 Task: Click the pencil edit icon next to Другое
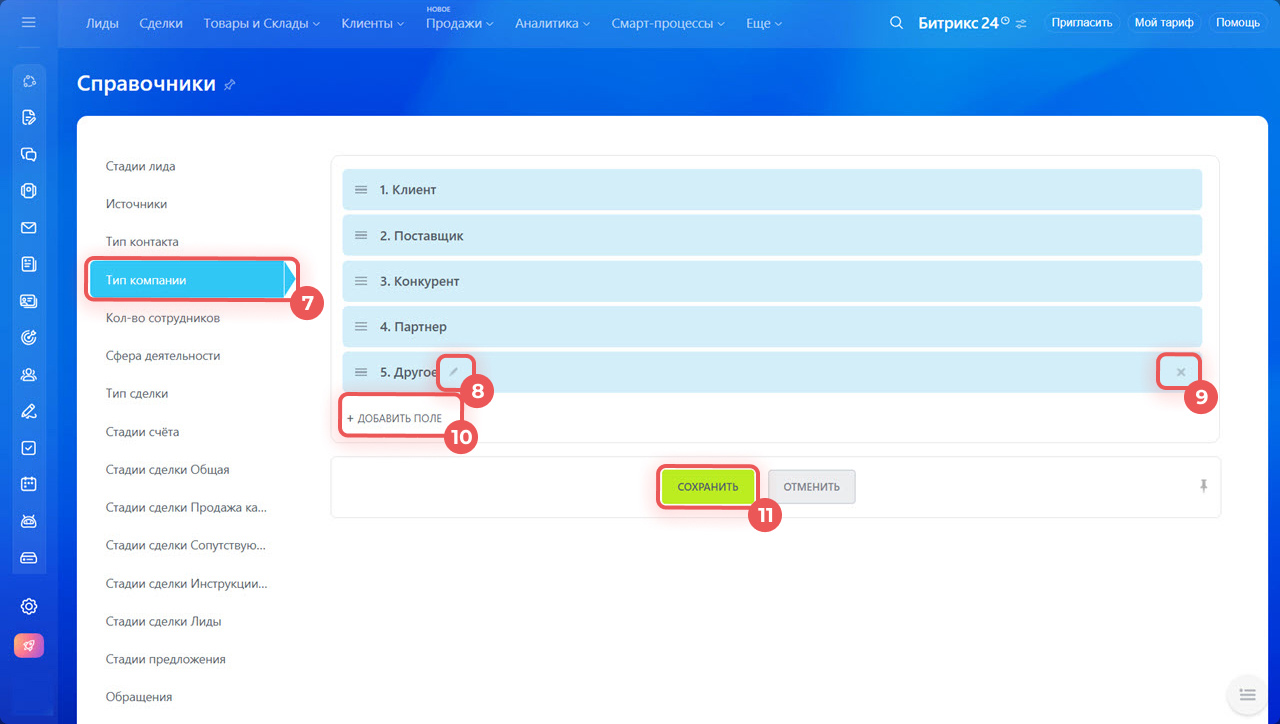click(454, 372)
